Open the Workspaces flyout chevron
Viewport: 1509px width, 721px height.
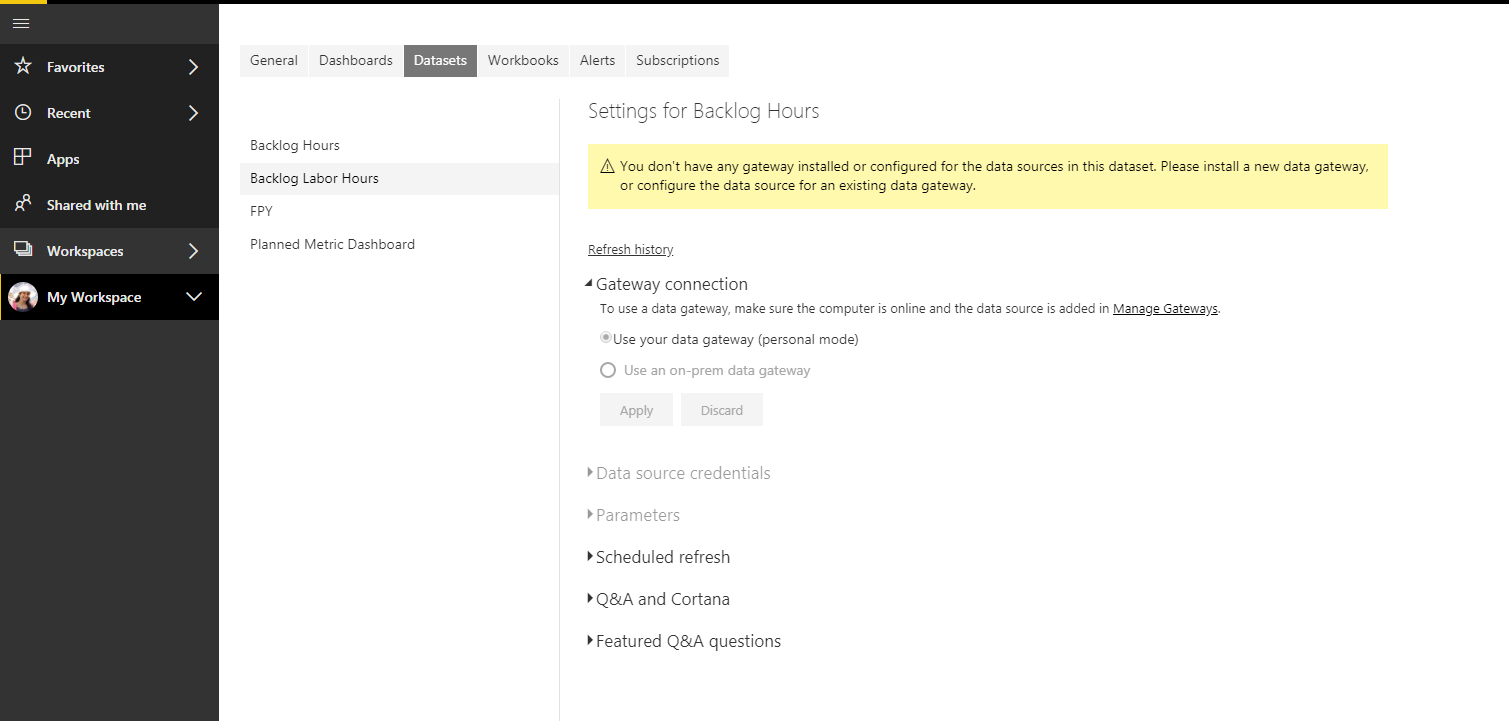tap(194, 251)
